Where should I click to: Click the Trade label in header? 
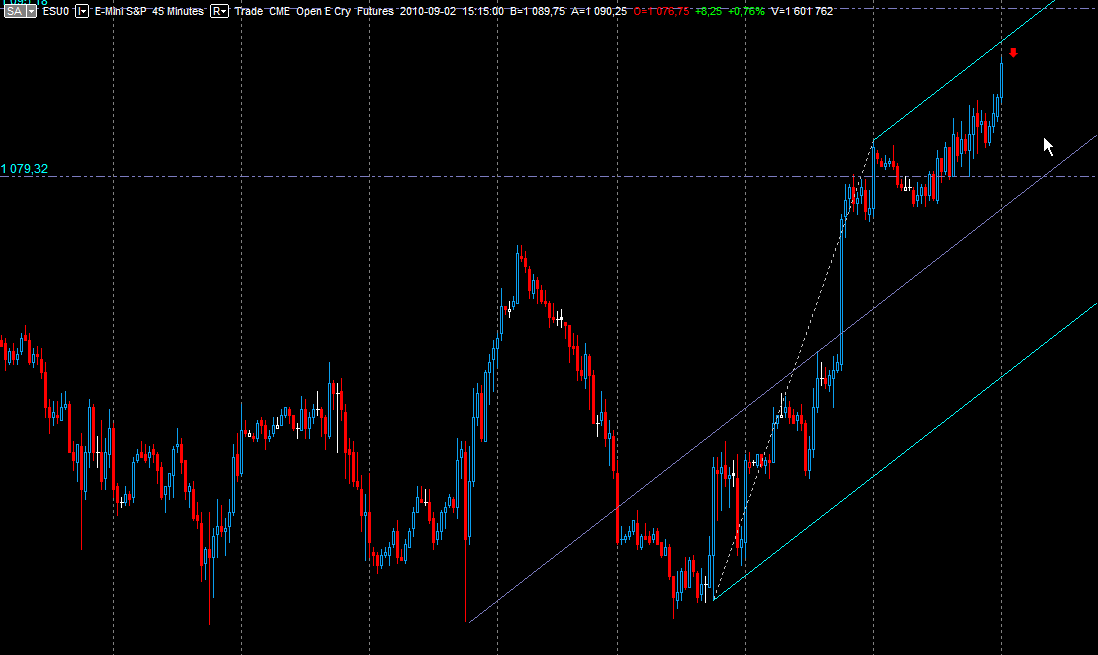tap(249, 11)
